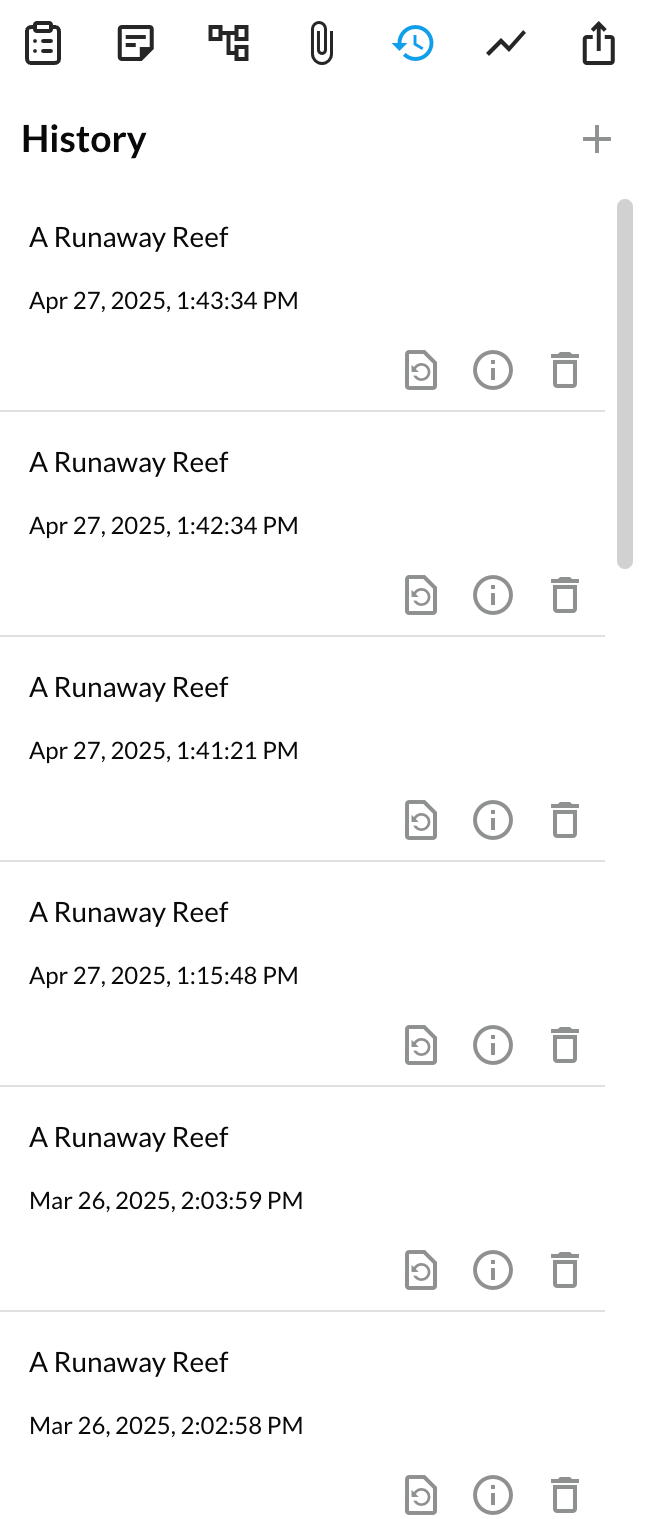Image resolution: width=645 pixels, height=1519 pixels.
Task: Open the outline structure panel icon
Action: click(x=228, y=44)
